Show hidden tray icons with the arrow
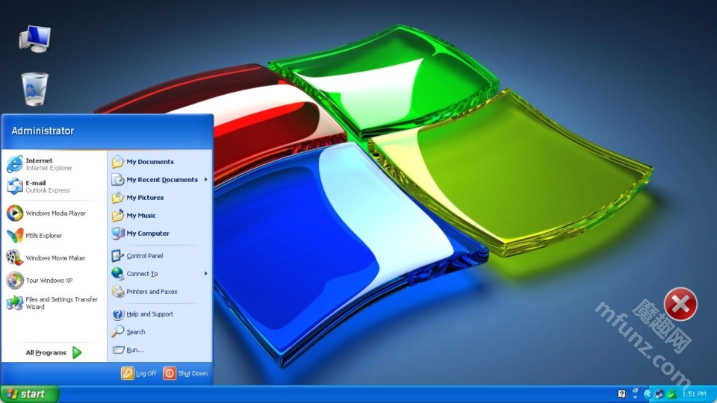 (x=648, y=394)
